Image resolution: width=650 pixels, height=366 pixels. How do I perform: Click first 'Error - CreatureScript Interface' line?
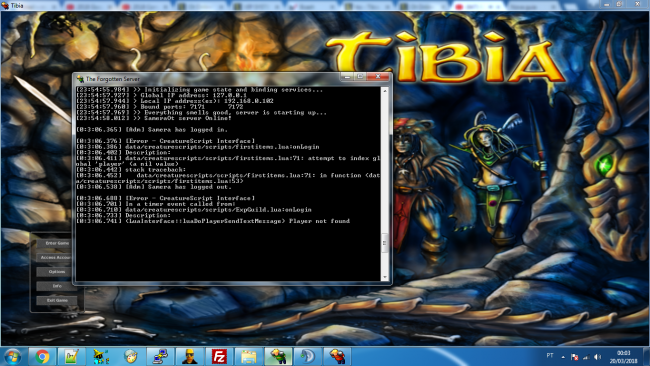point(165,141)
